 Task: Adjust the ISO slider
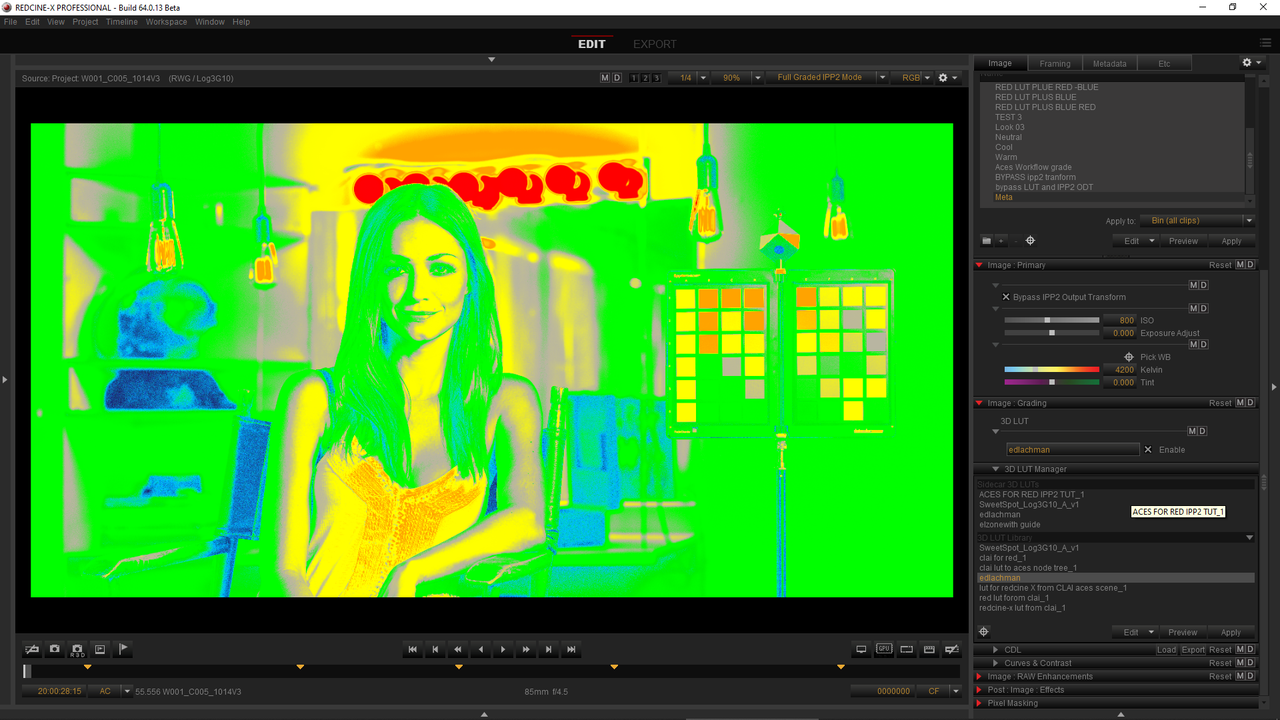[1051, 320]
